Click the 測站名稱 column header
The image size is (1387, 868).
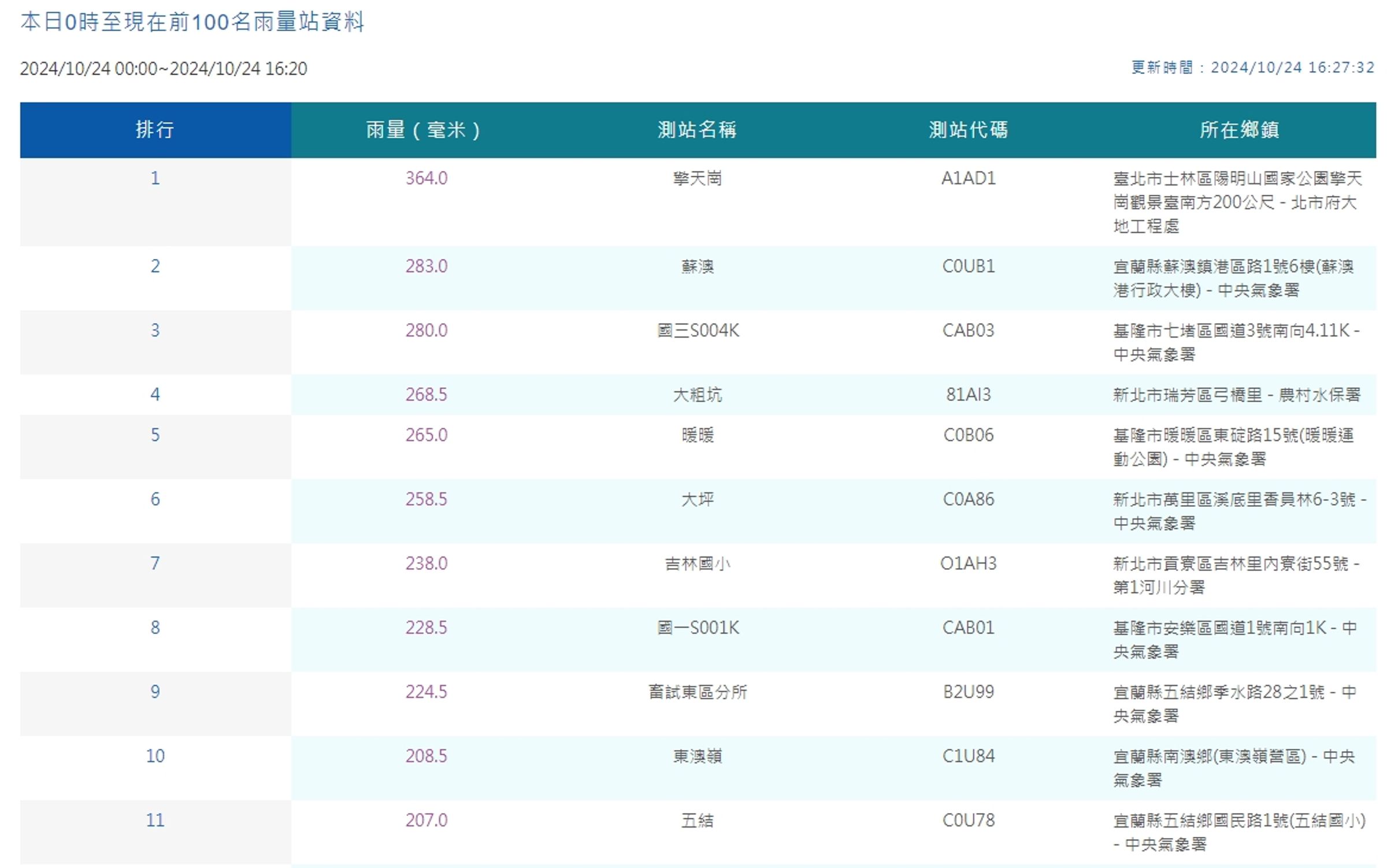tap(698, 129)
